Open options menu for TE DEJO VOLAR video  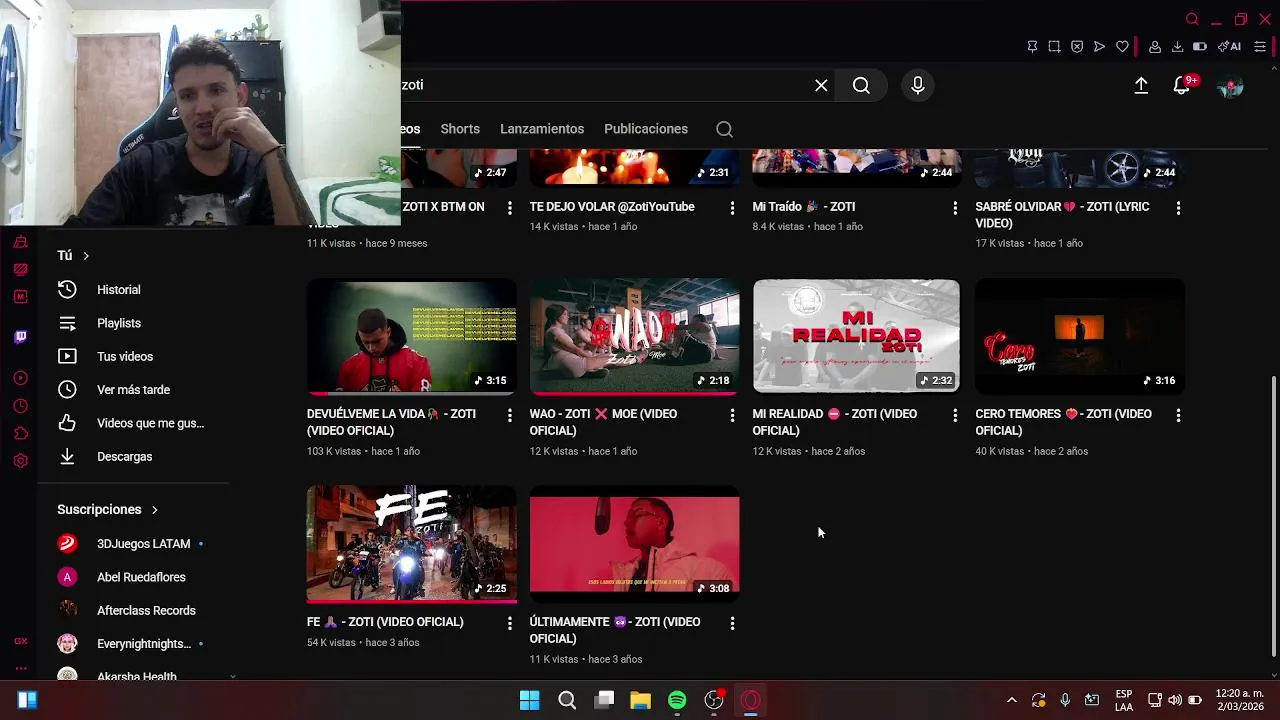tap(732, 208)
